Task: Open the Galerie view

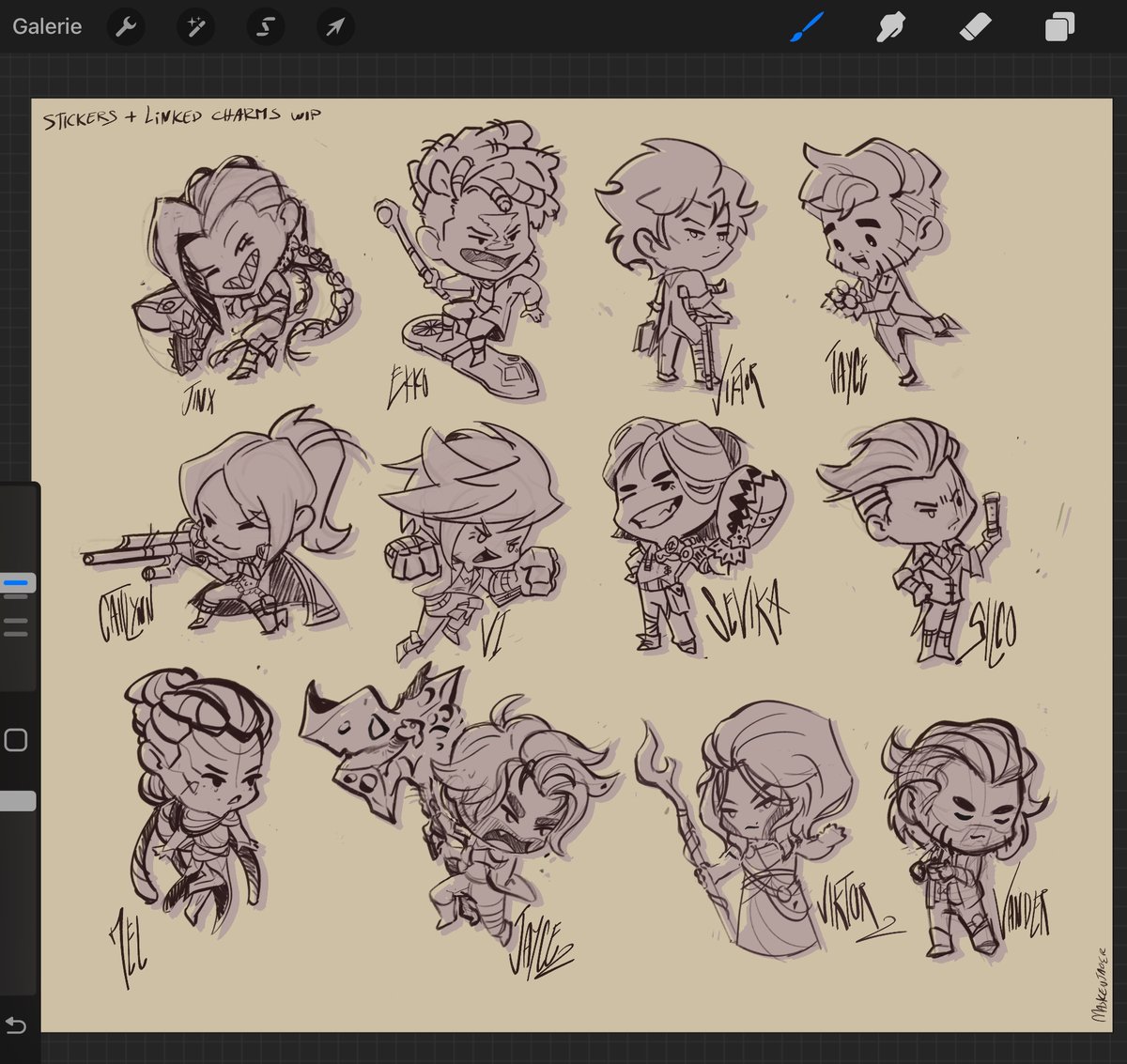Action: coord(47,26)
